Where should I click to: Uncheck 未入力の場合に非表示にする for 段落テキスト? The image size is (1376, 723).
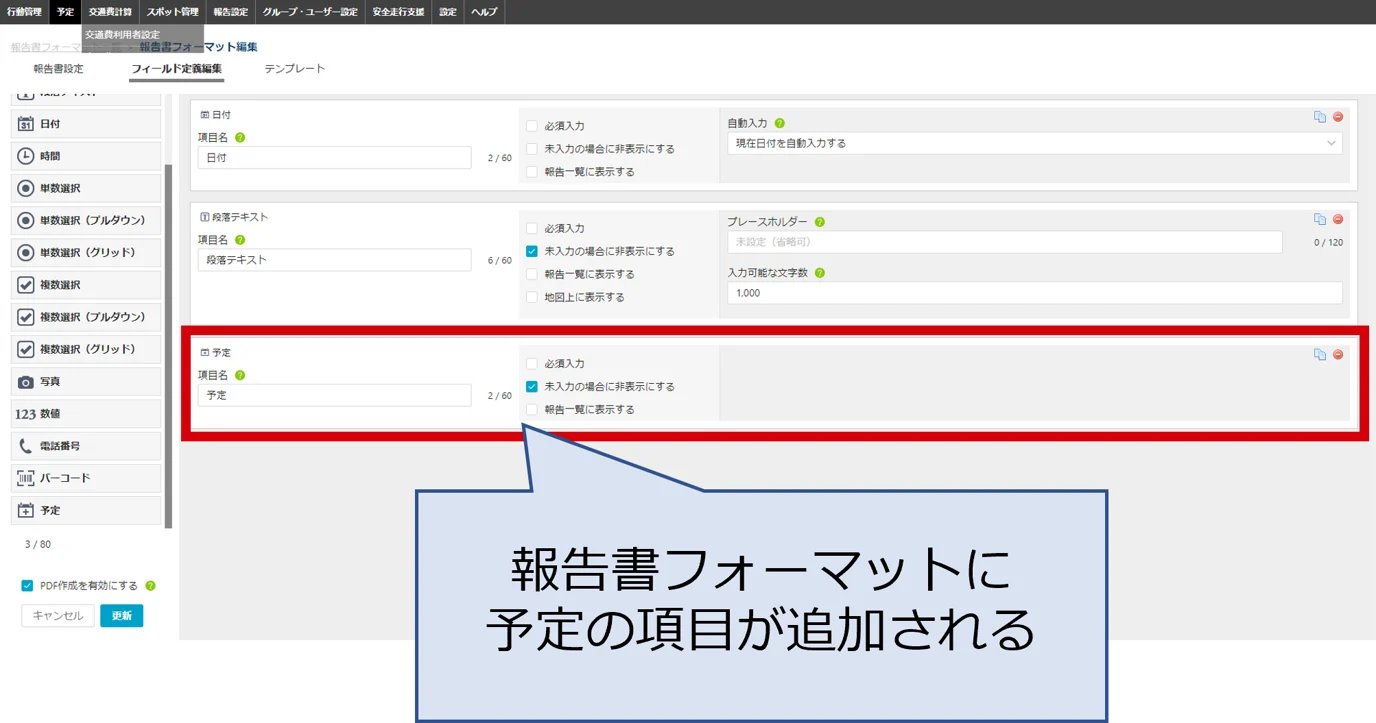pos(532,251)
